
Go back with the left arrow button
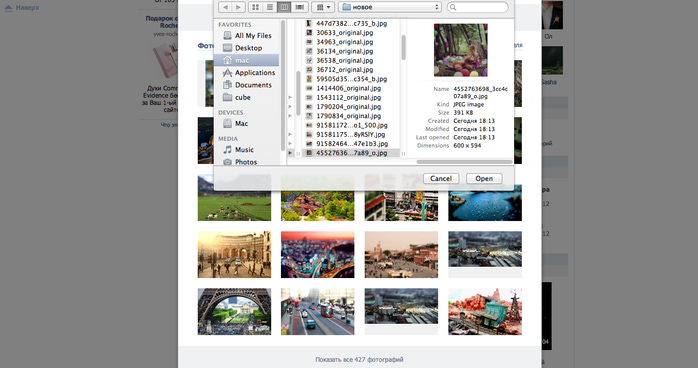point(225,7)
